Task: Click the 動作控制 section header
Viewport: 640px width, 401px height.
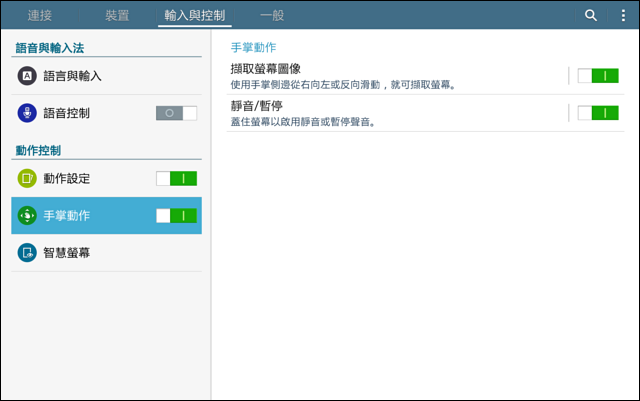Action: (38, 151)
